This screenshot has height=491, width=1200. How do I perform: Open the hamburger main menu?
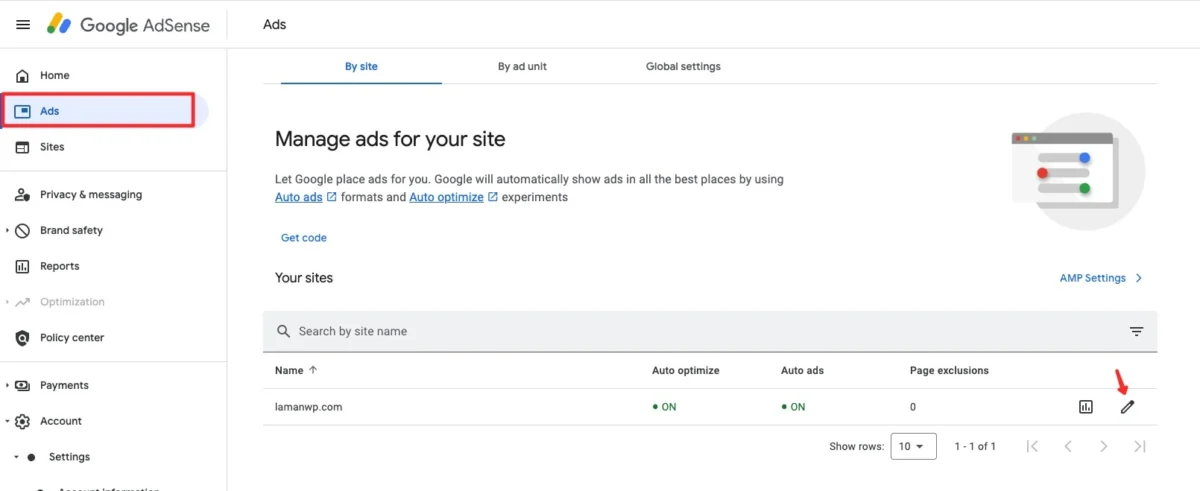[23, 25]
